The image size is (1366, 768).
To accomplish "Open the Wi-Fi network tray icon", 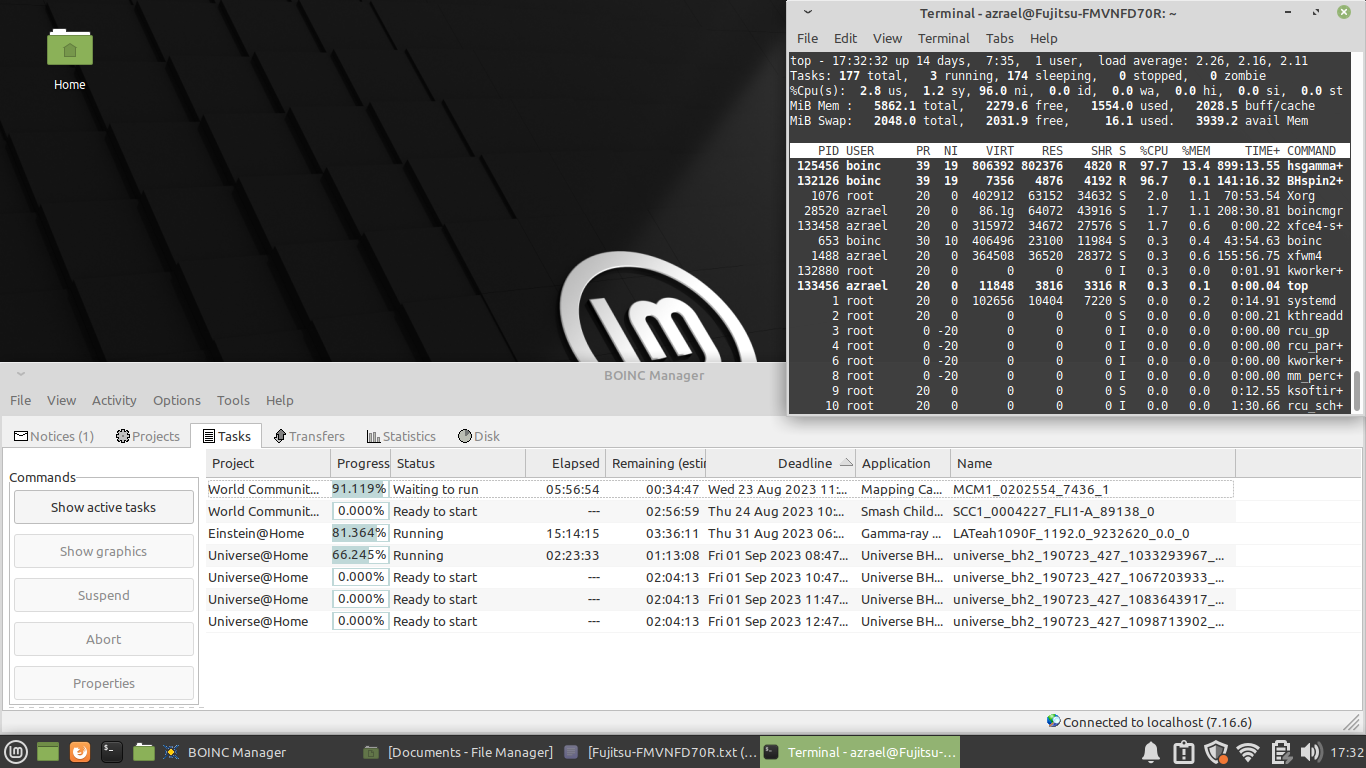I will pos(1248,752).
